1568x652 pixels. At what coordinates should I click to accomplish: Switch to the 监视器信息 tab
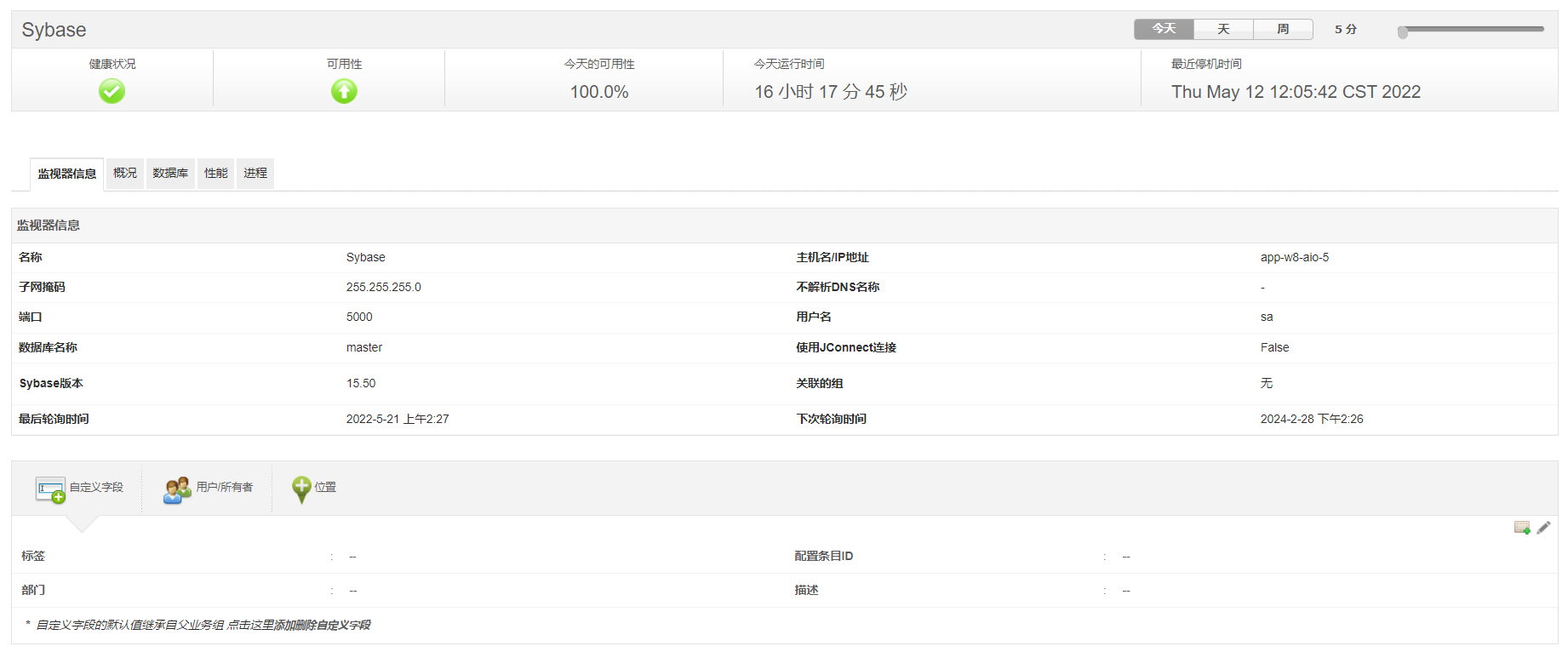point(66,174)
